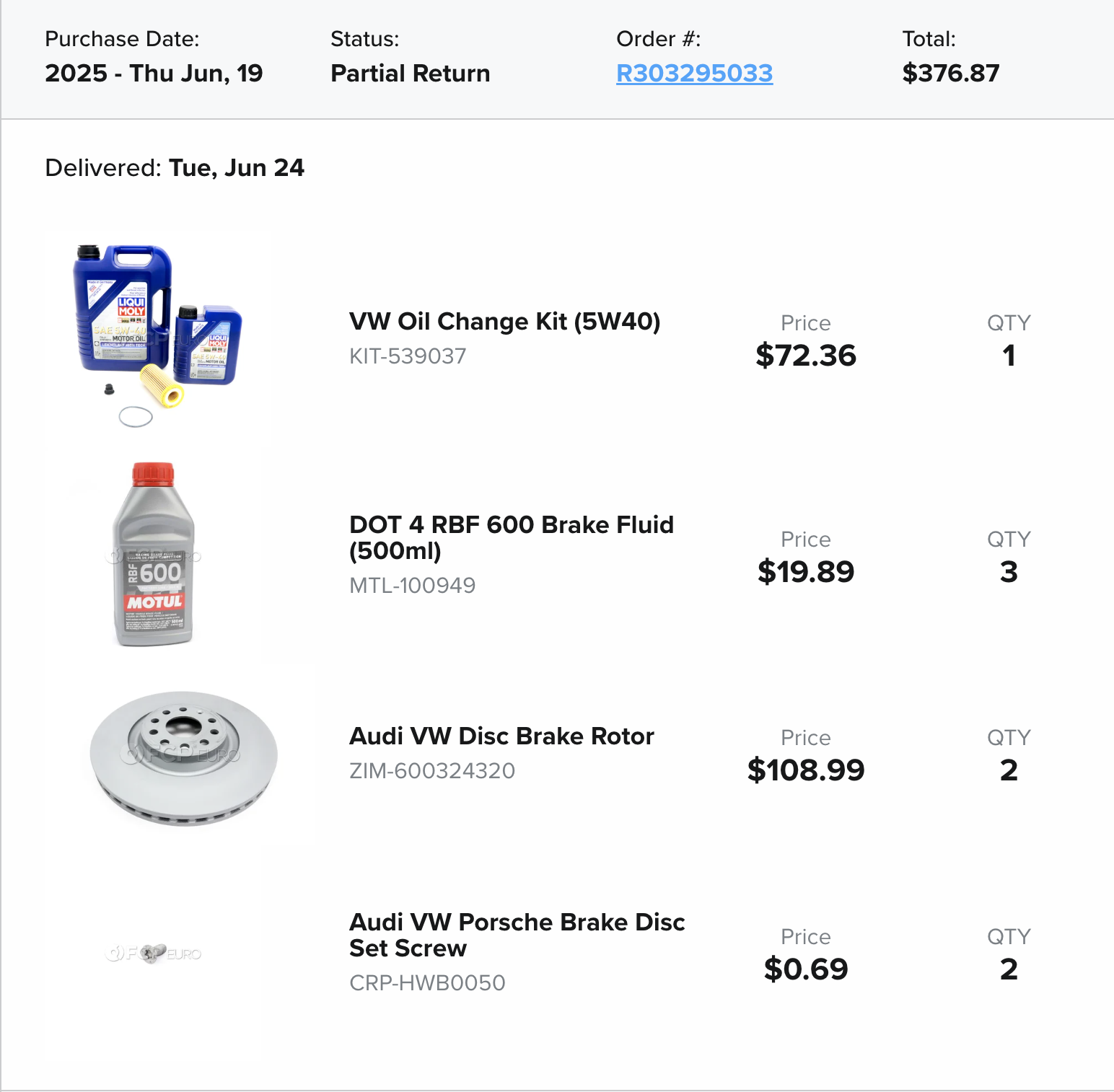Click the Motul RBF 600 brake fluid image
Image resolution: width=1114 pixels, height=1092 pixels.
pyautogui.click(x=154, y=555)
